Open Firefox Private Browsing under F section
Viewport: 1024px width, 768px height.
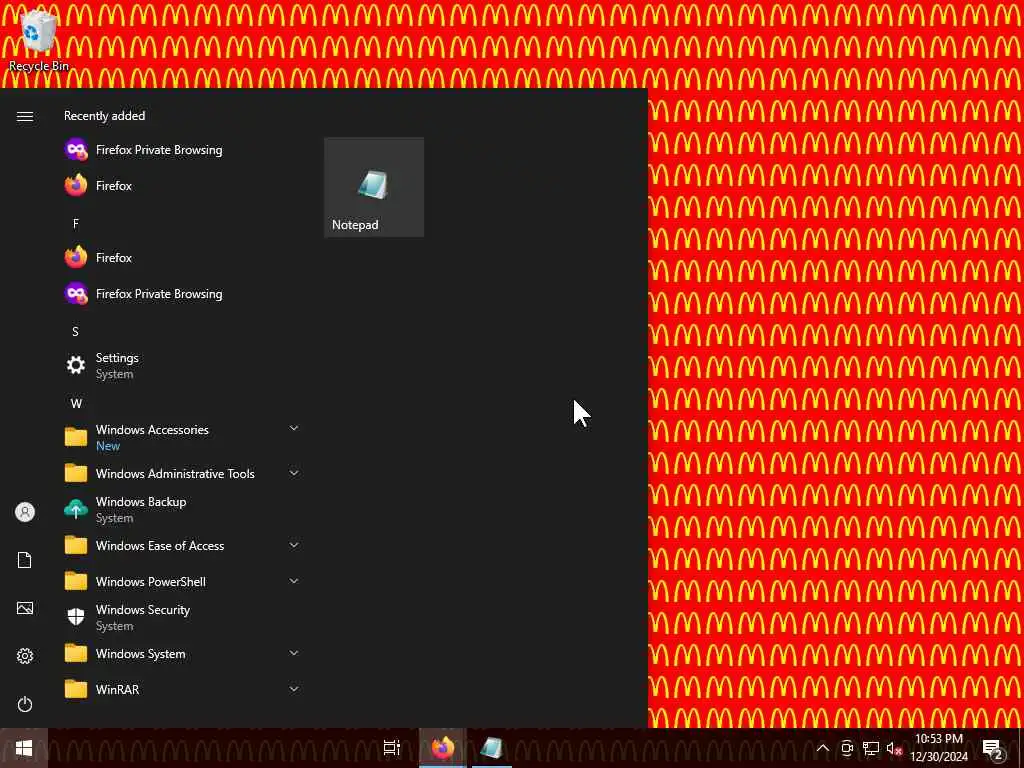click(x=182, y=294)
